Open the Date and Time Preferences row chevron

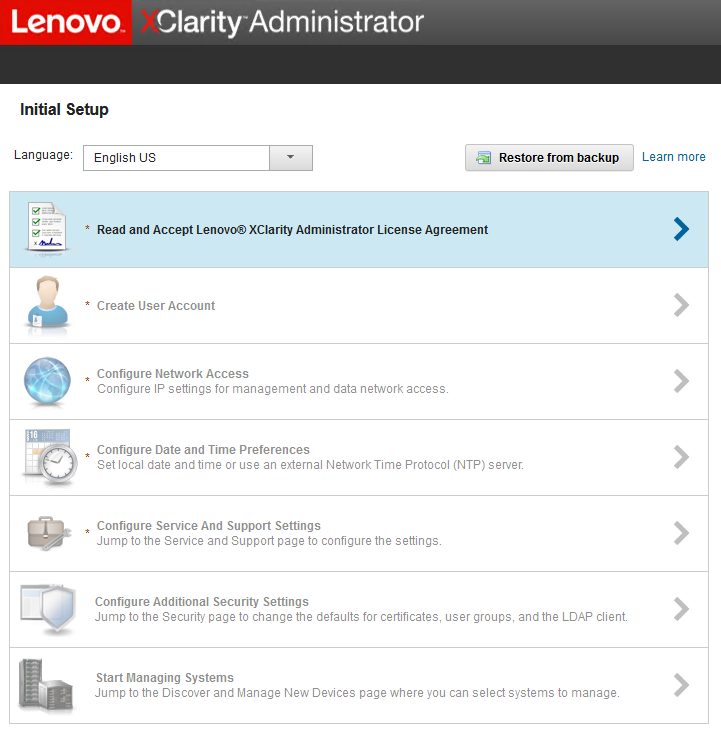click(x=681, y=457)
